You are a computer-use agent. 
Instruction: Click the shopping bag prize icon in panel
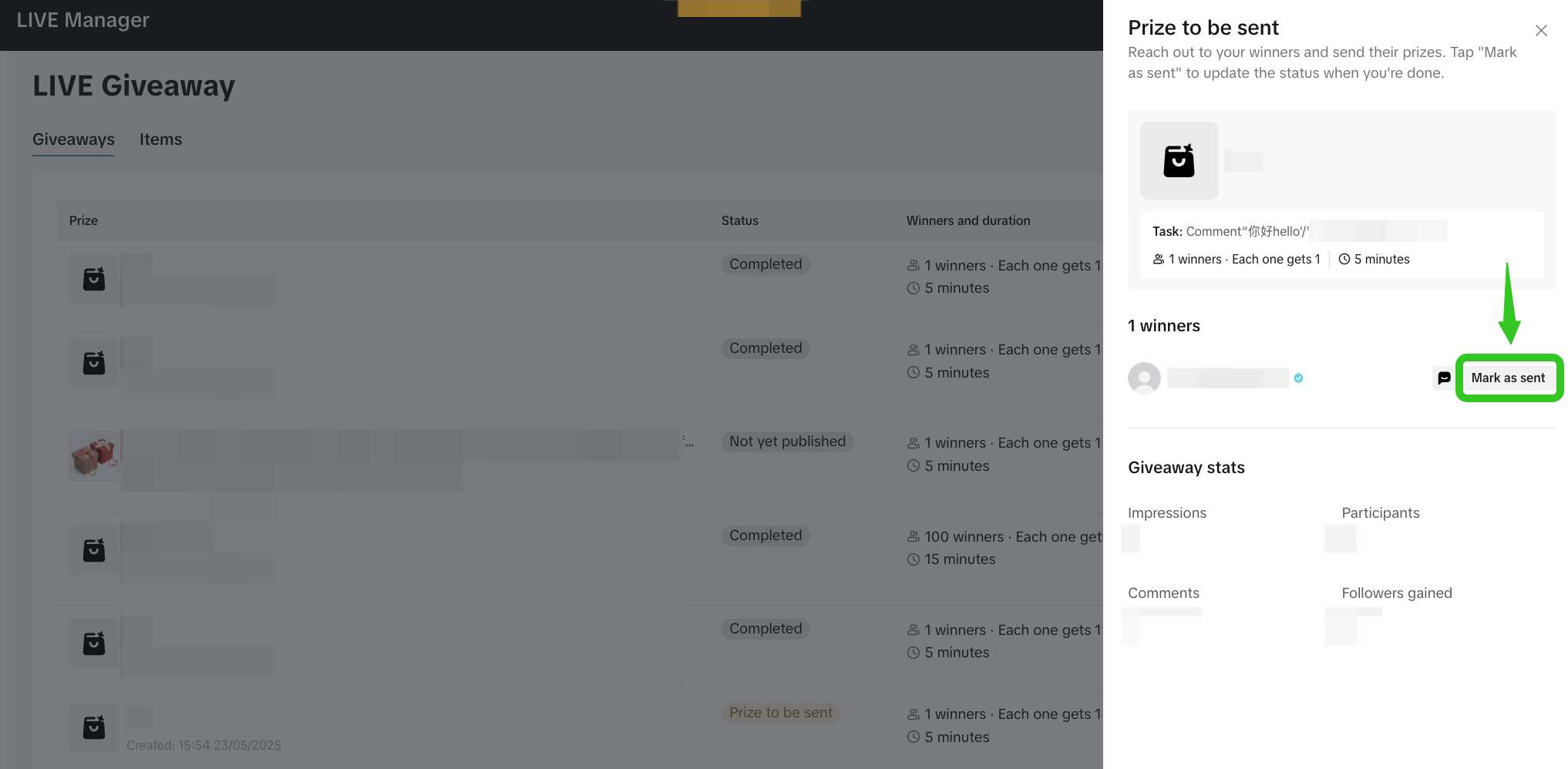coord(1179,161)
